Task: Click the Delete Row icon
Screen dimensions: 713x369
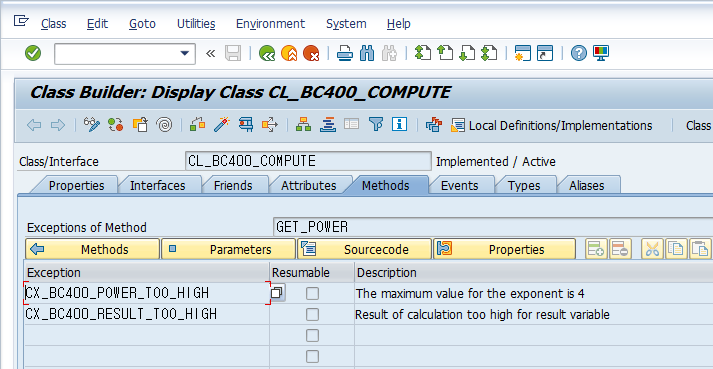Action: pyautogui.click(x=620, y=249)
